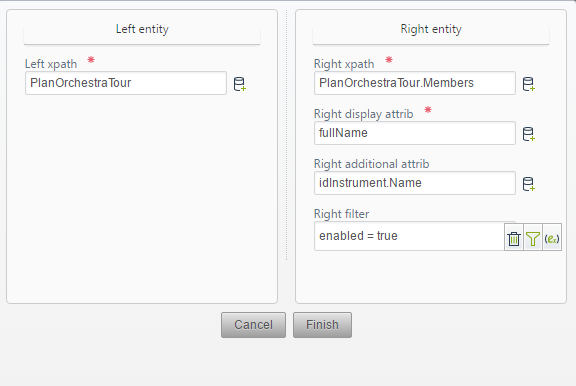The width and height of the screenshot is (576, 386).
Task: Finish the entity configuration wizard
Action: 323,325
